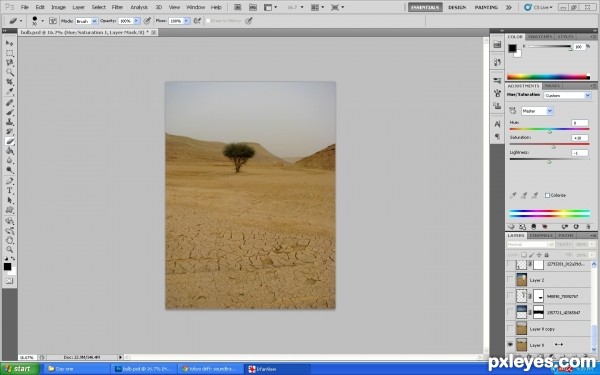
Task: Select the Path Selection tool
Action: coord(10,200)
